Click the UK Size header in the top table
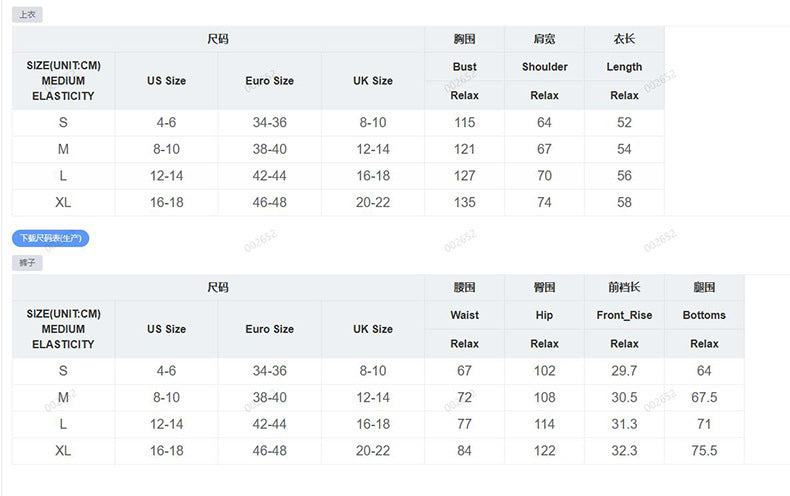 point(372,81)
